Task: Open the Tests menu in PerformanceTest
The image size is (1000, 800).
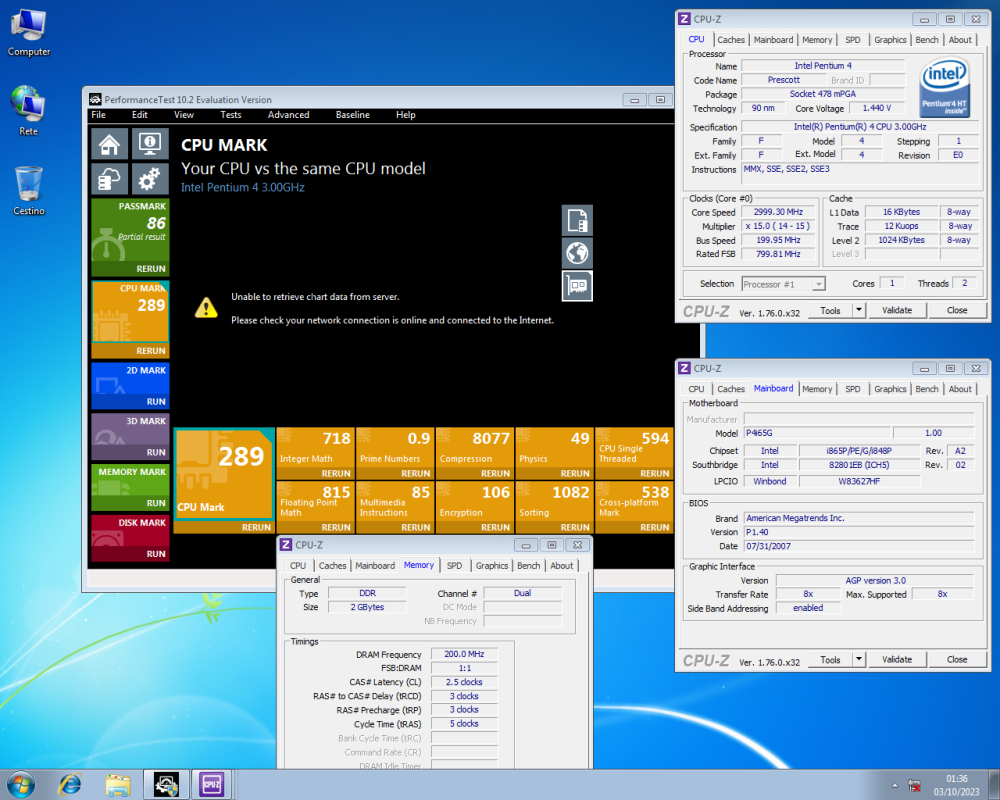Action: tap(230, 114)
